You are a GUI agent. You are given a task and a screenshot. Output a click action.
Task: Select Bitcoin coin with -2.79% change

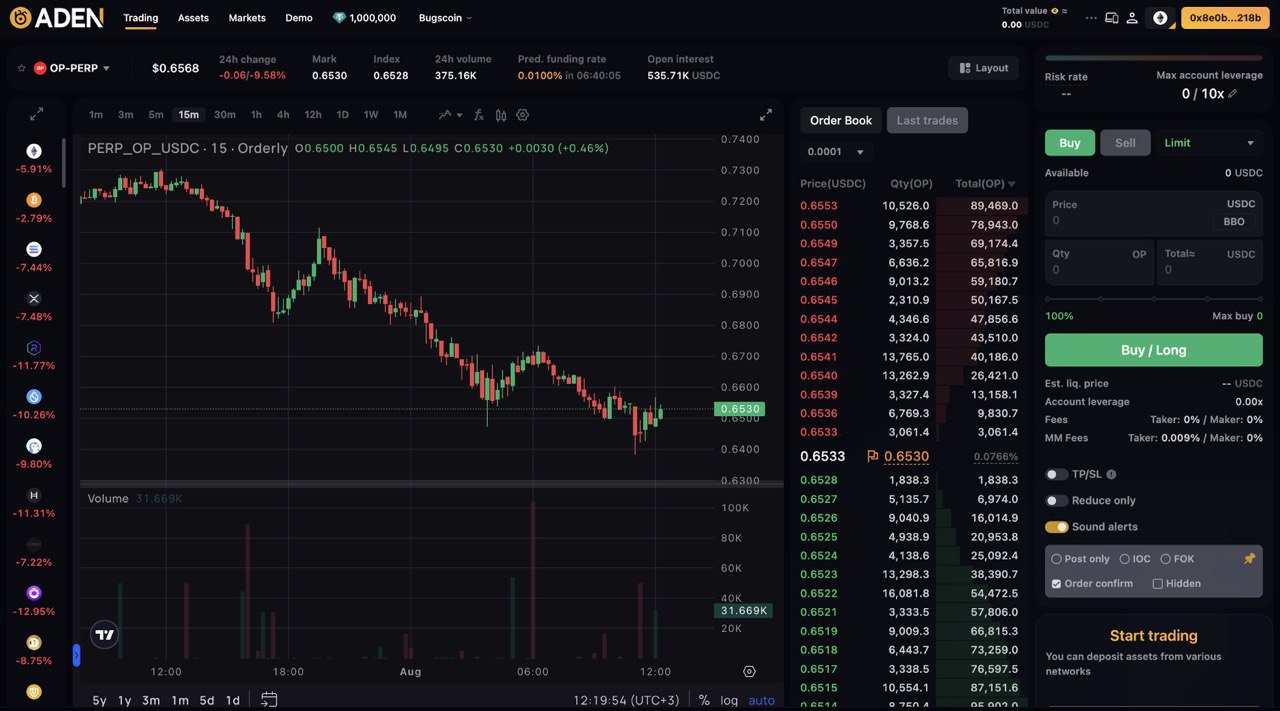point(34,200)
